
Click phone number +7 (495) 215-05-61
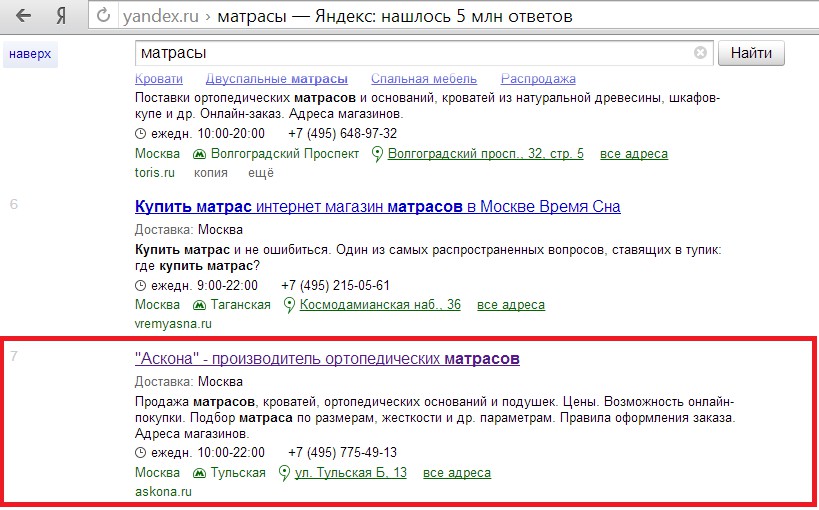335,286
